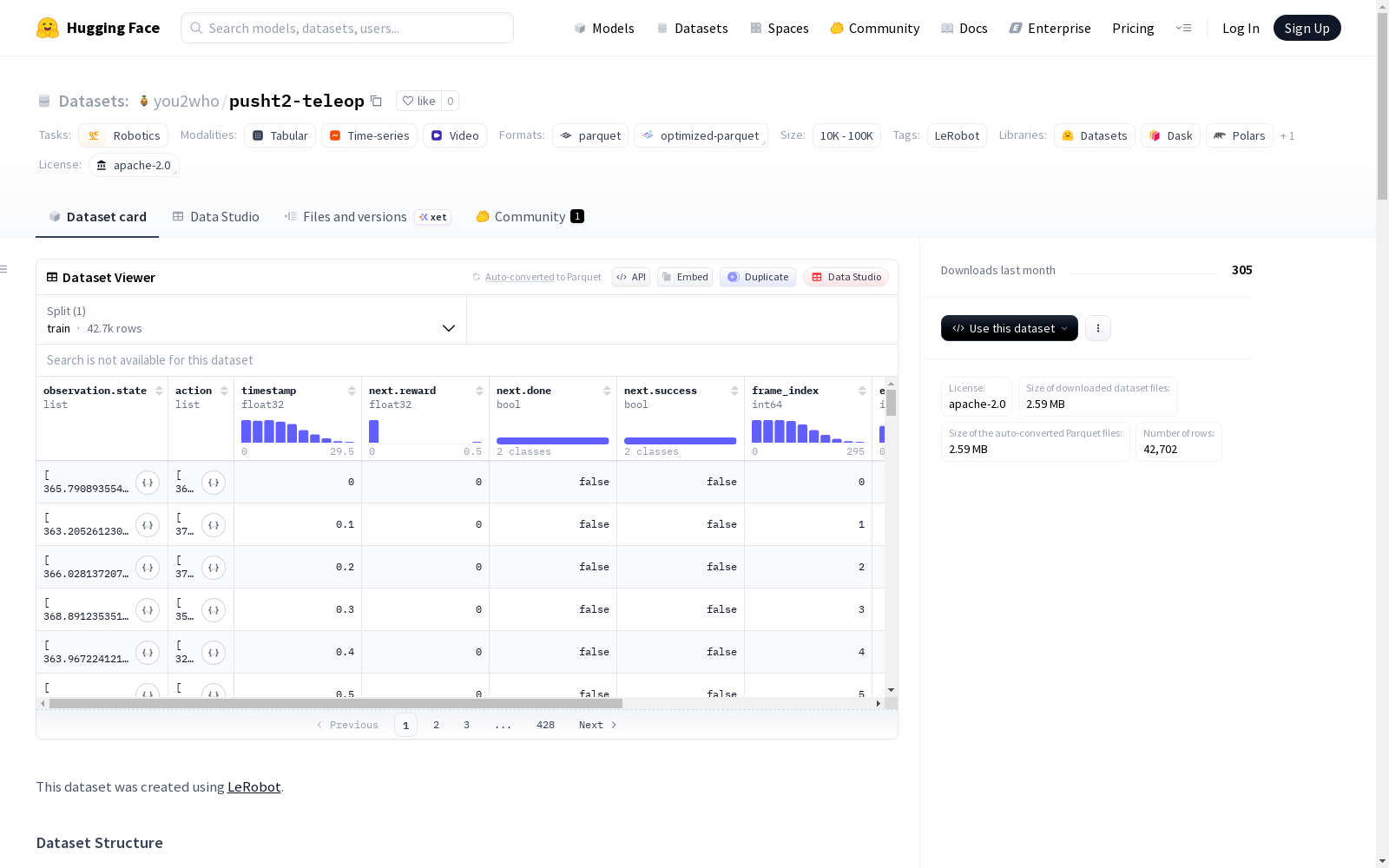Screen dimensions: 1389x868
Task: Click the Sign Up button
Action: coord(1307,28)
